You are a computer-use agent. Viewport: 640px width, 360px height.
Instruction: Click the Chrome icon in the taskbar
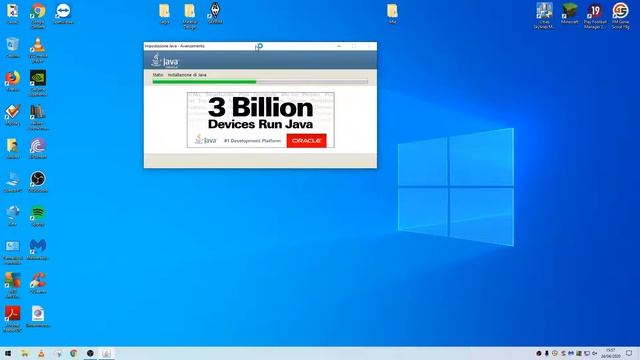click(74, 353)
